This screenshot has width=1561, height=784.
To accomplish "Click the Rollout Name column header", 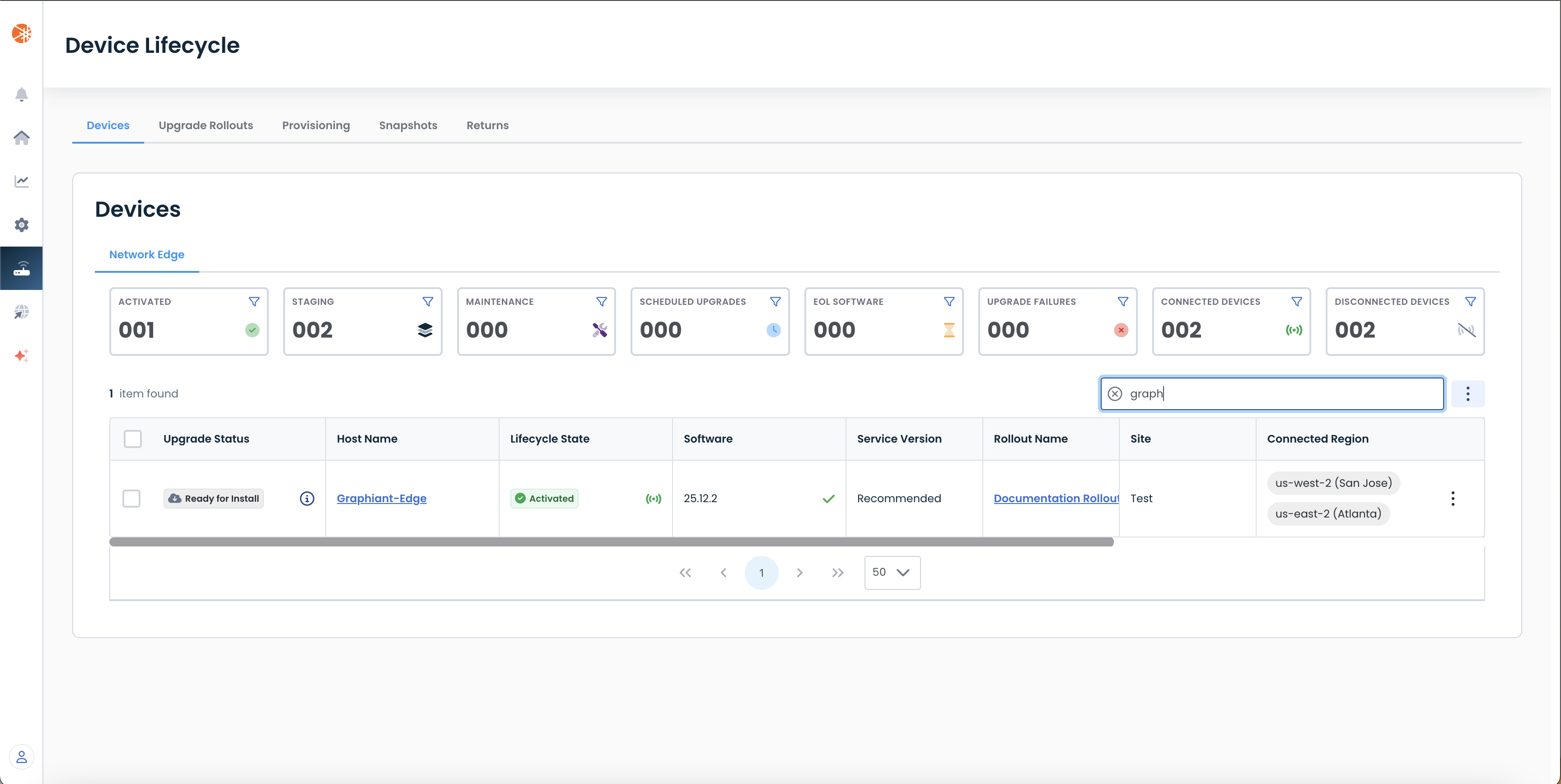I will tap(1030, 439).
